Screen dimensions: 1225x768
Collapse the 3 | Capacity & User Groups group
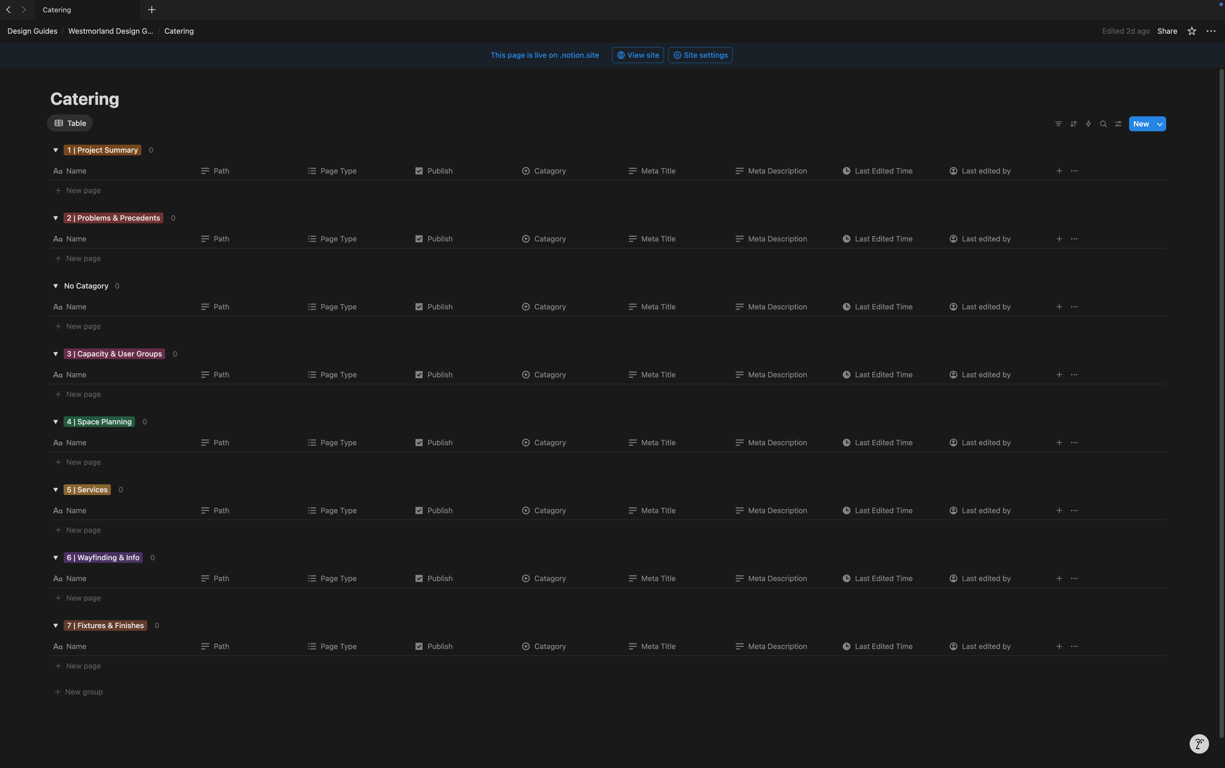click(x=56, y=354)
